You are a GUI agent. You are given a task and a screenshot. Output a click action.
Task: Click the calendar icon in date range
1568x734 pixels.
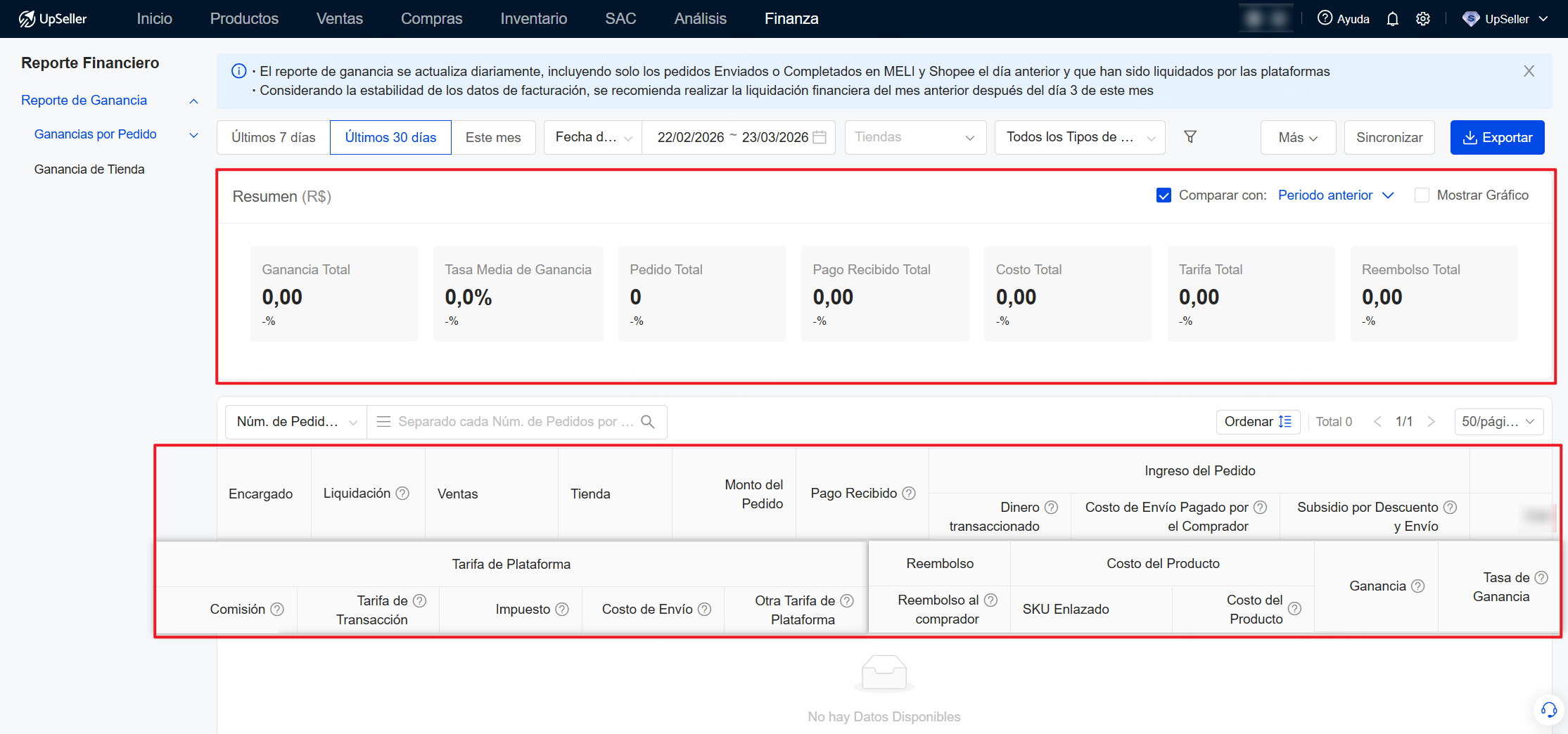(820, 137)
